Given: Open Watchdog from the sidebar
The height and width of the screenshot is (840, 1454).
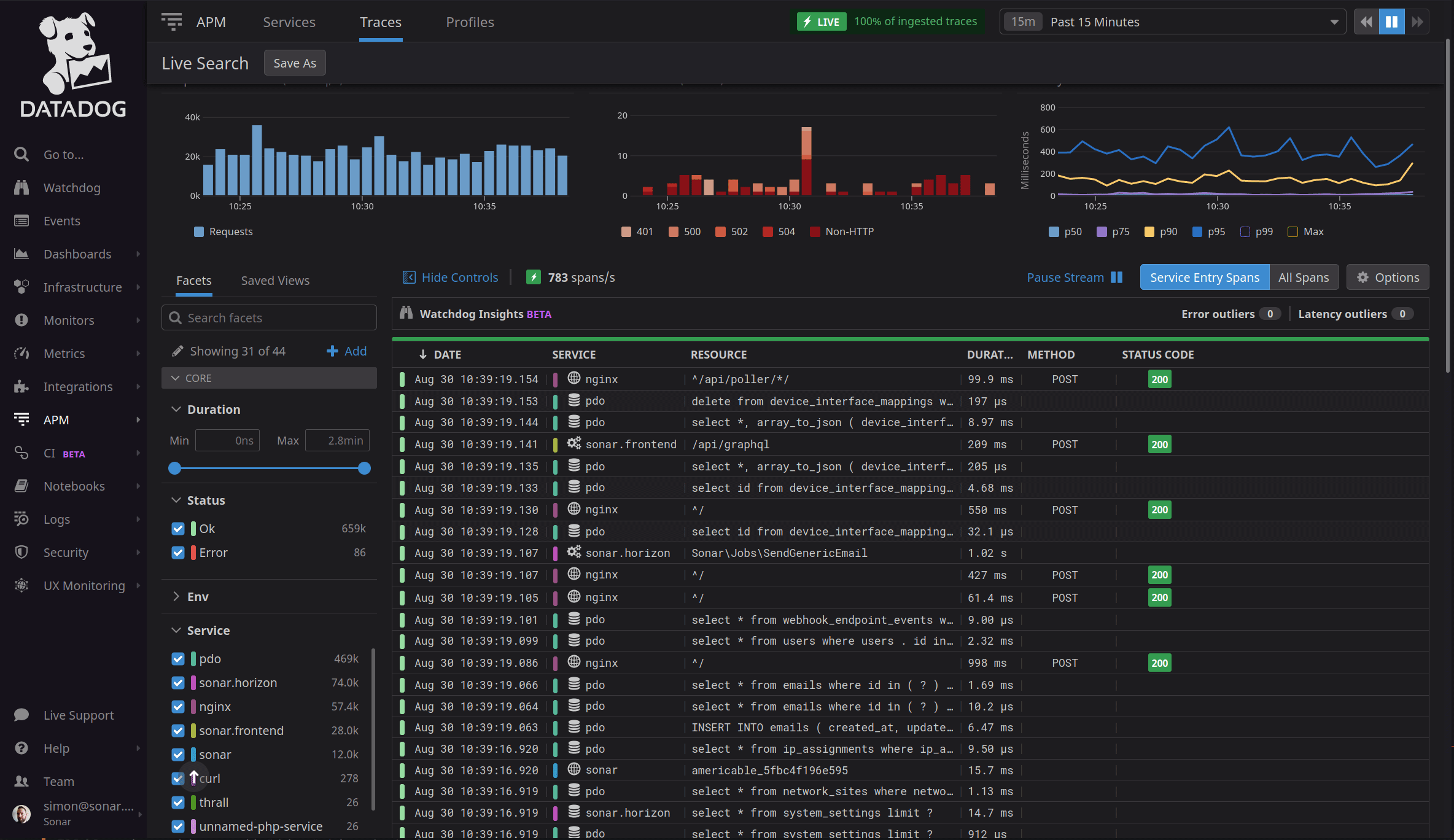Looking at the screenshot, I should (72, 187).
